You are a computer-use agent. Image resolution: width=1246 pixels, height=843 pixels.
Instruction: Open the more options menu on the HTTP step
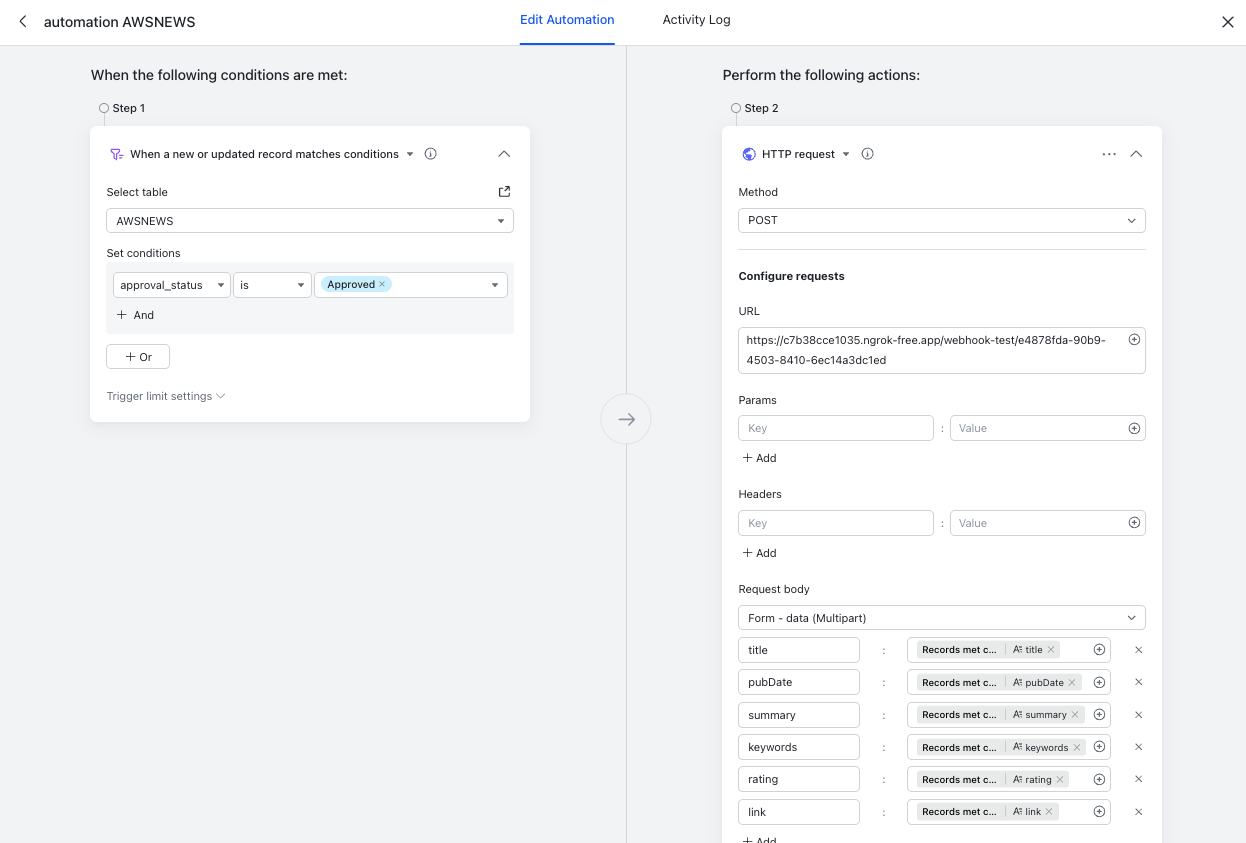point(1109,153)
